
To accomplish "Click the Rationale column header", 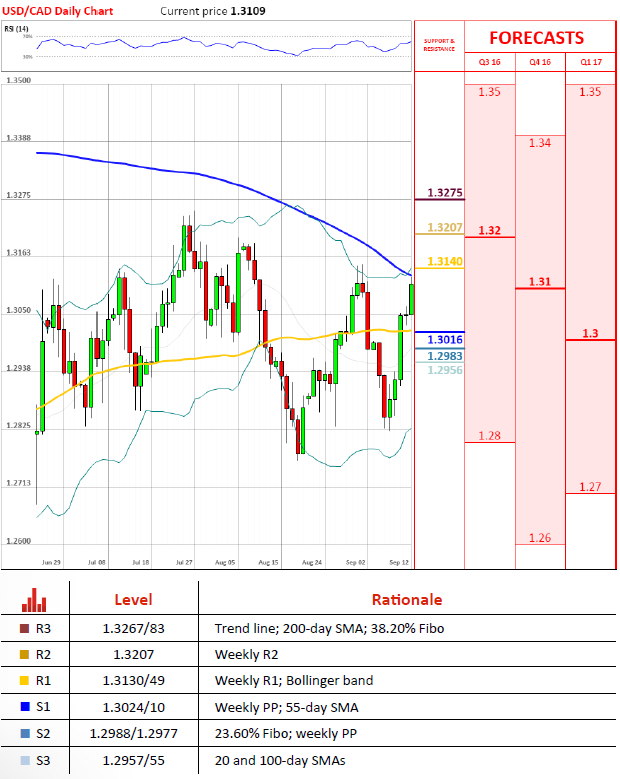I will click(407, 599).
